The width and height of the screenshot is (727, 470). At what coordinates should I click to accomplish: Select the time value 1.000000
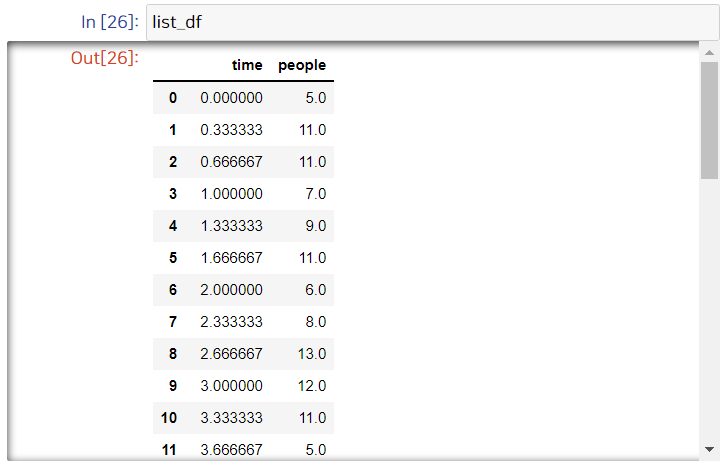(231, 194)
